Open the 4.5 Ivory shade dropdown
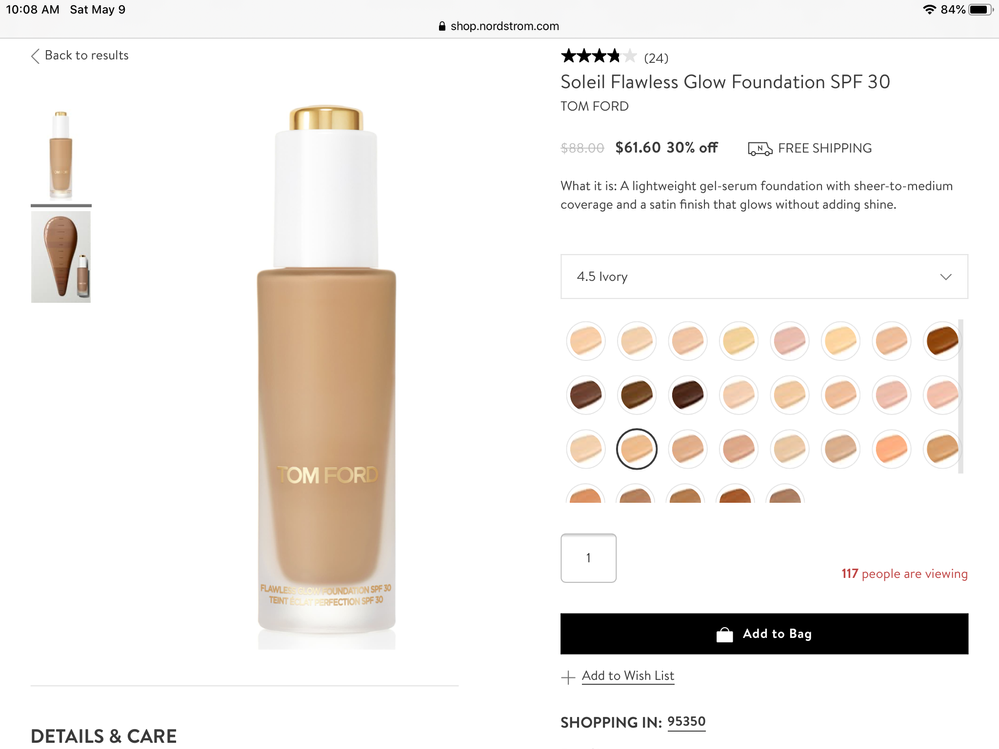 764,277
